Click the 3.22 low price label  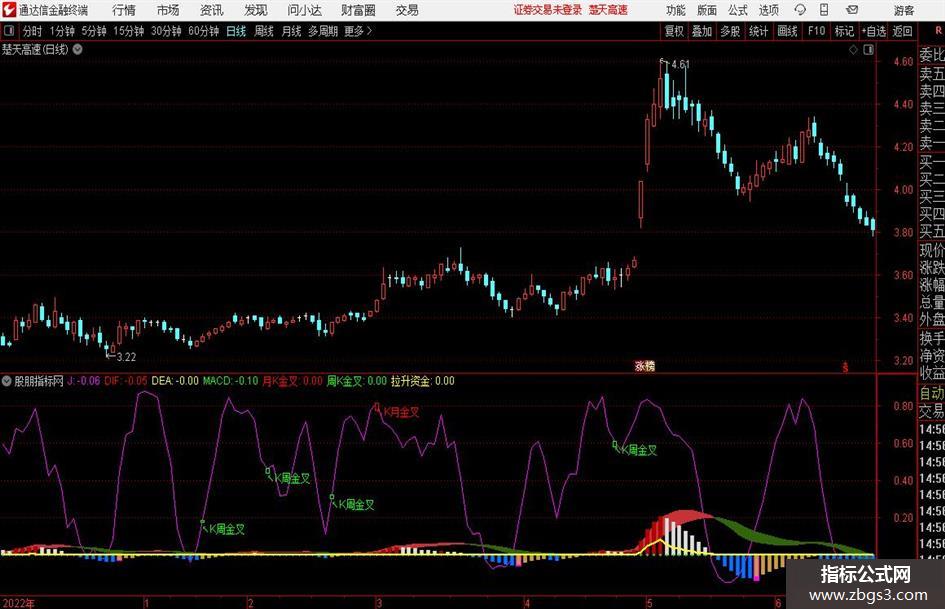tap(126, 357)
